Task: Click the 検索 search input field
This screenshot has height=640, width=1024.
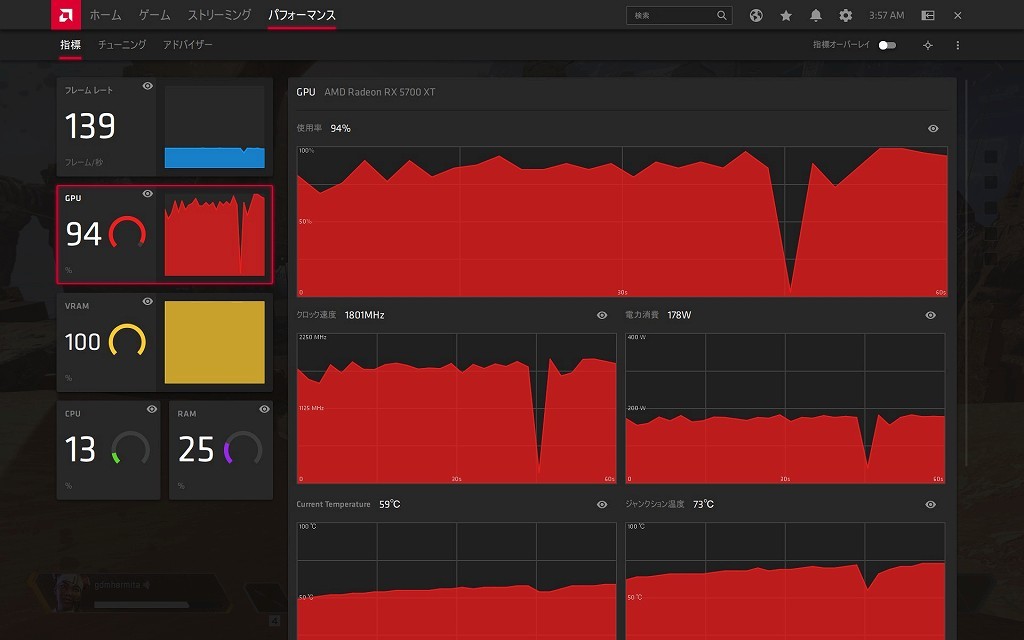Action: pos(670,16)
